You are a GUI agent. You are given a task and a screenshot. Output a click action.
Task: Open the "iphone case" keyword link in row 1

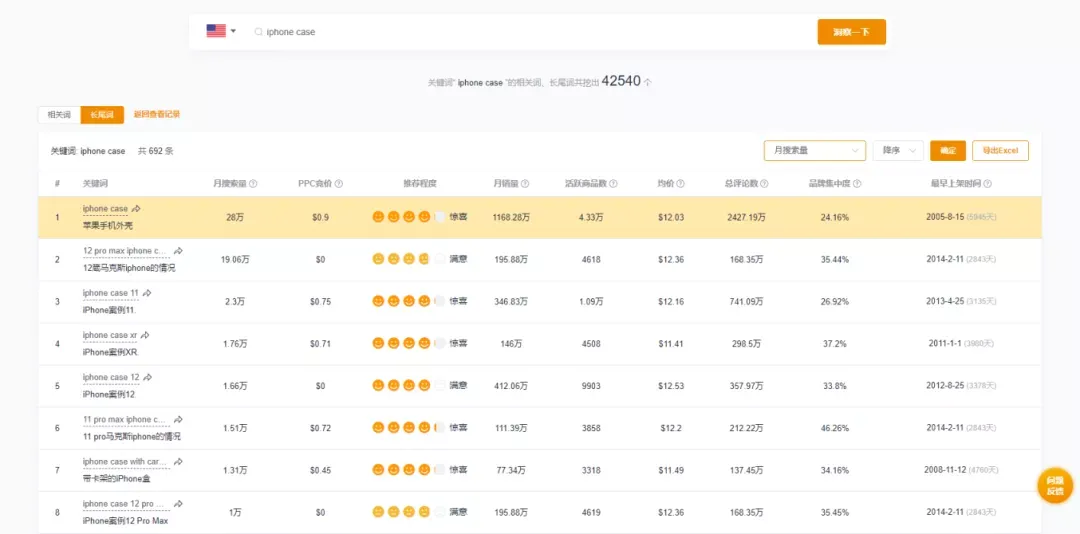coord(105,208)
